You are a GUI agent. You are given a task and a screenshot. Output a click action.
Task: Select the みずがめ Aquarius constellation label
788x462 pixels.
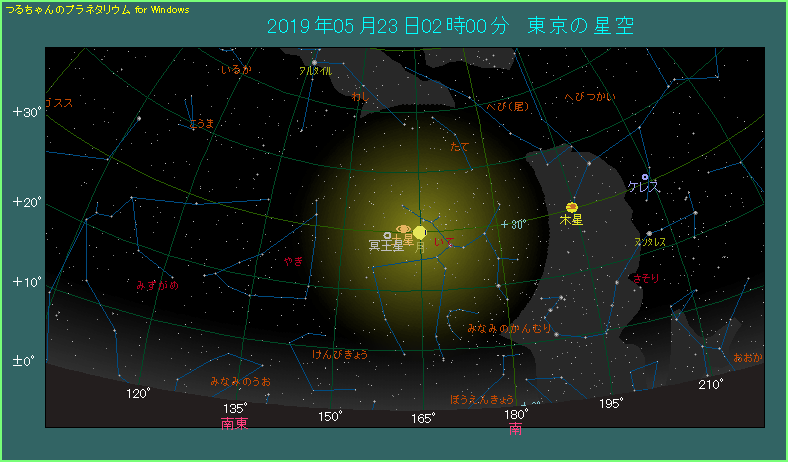tap(157, 285)
